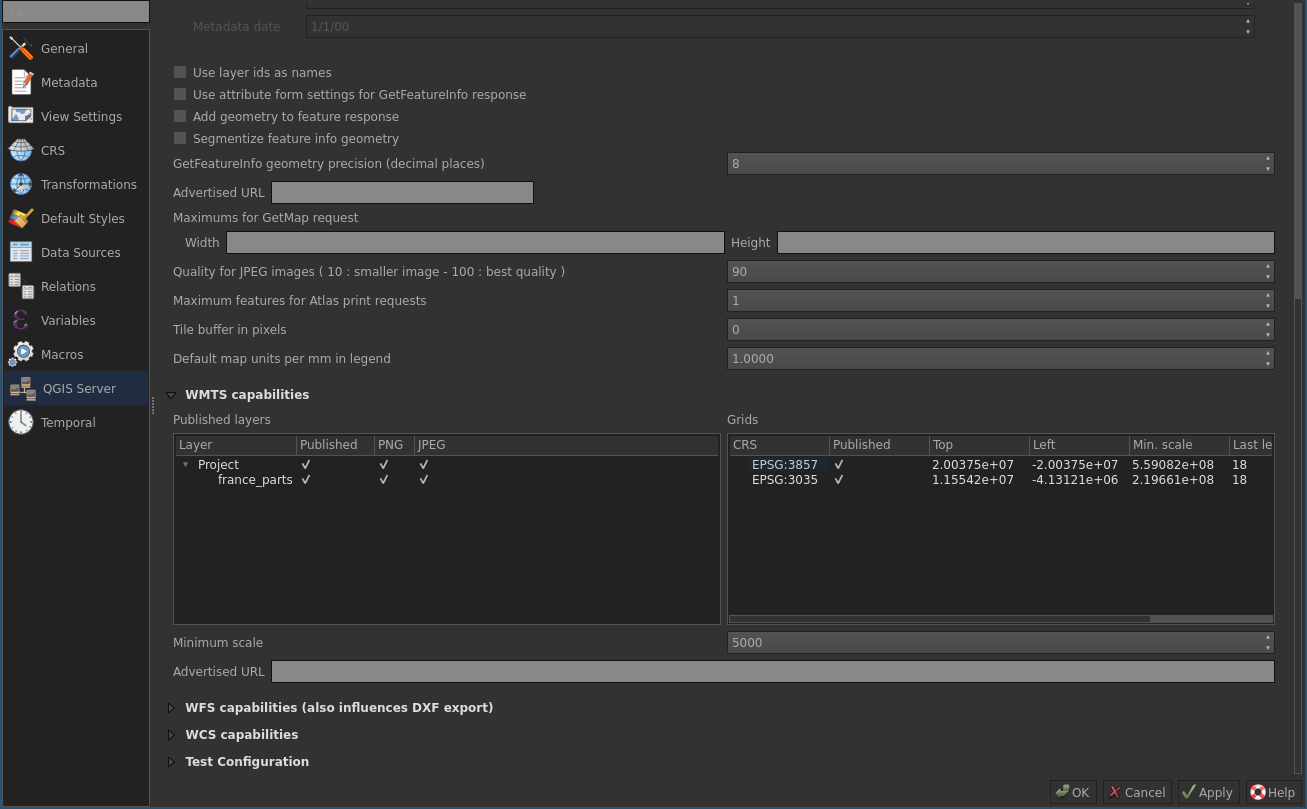Open the Variables page
The height and width of the screenshot is (809, 1307).
tap(70, 319)
